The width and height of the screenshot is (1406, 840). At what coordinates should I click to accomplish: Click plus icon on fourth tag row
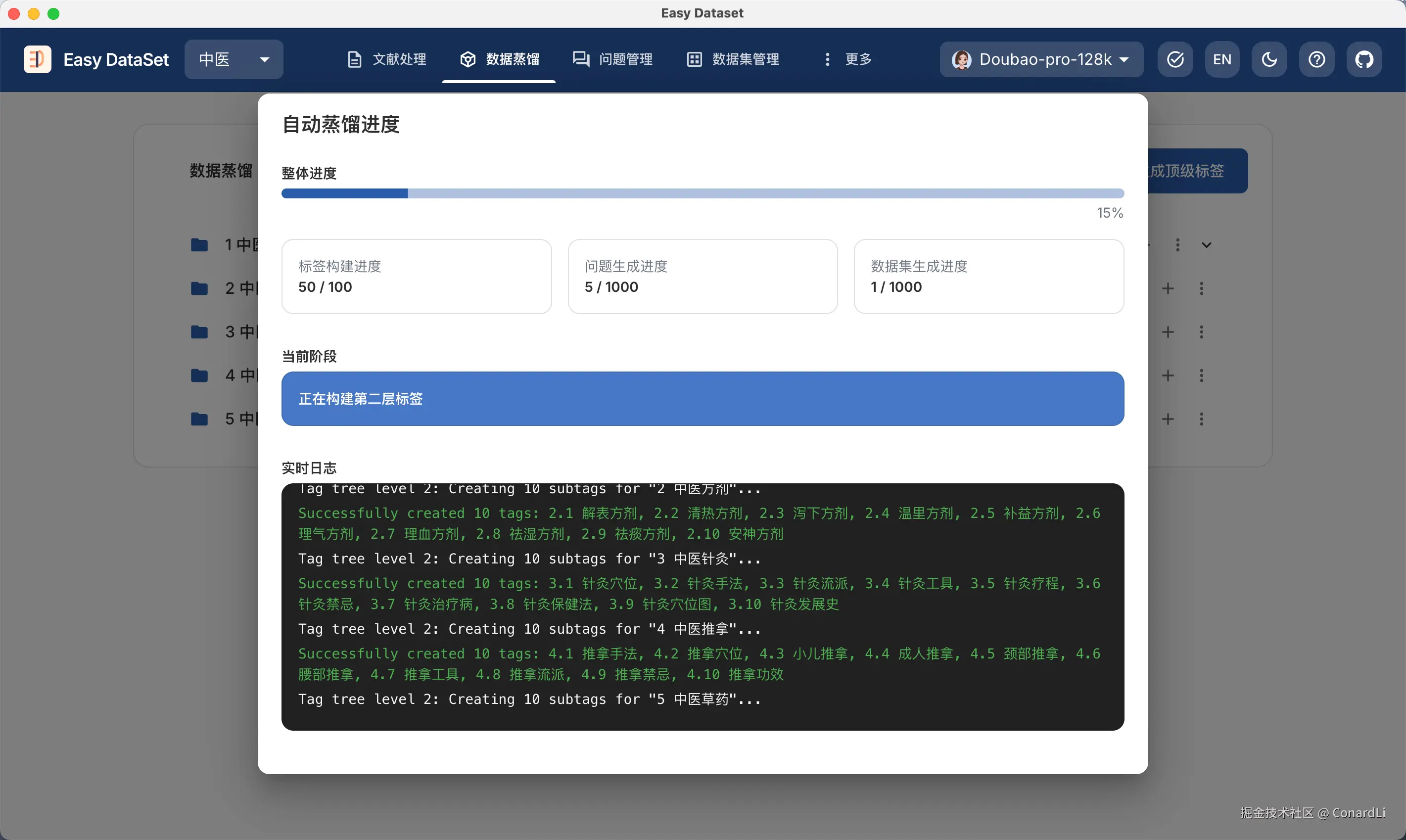click(1168, 376)
